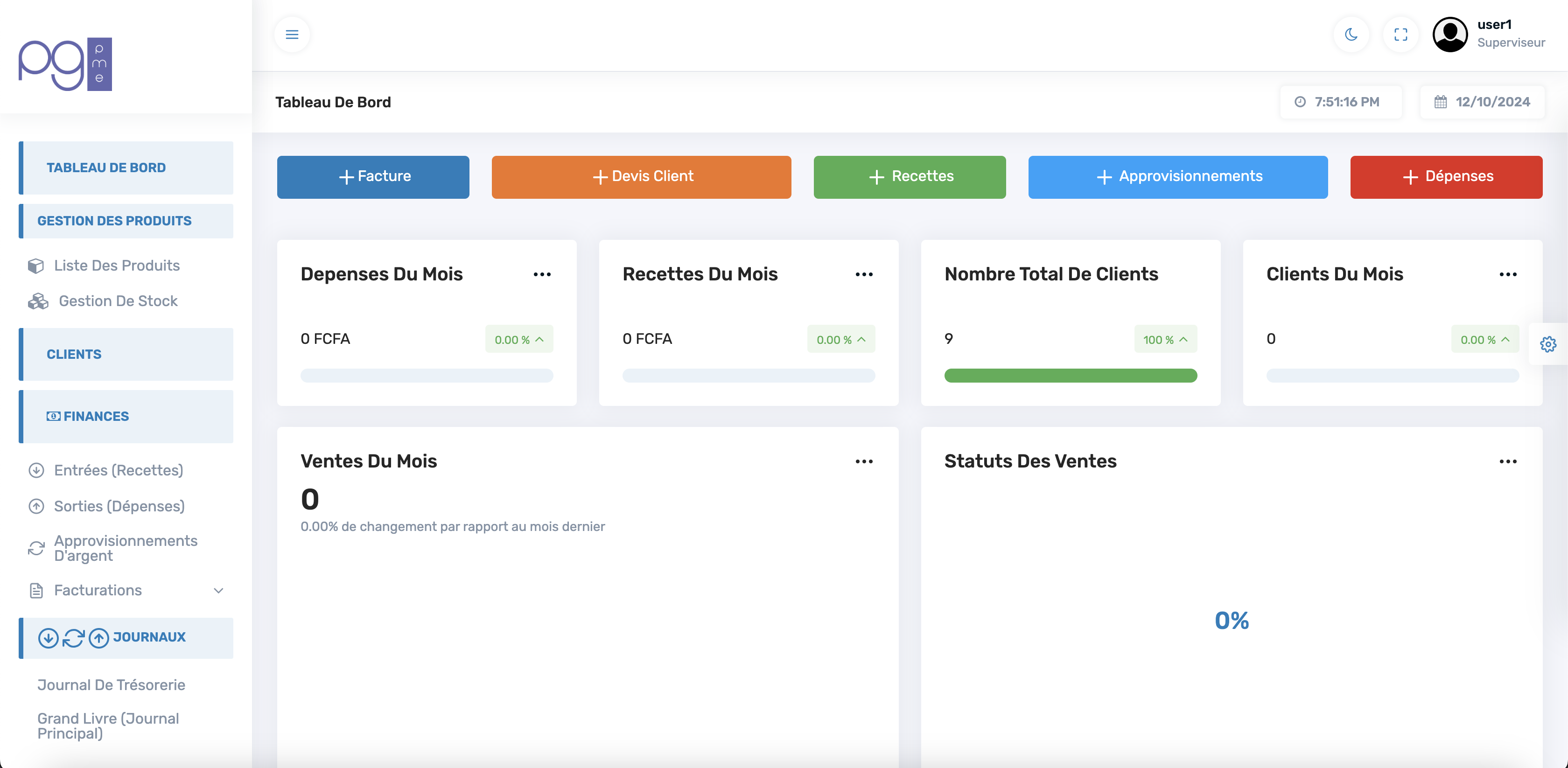Click the + Facture button
Screen dimensions: 1568x768
373,177
